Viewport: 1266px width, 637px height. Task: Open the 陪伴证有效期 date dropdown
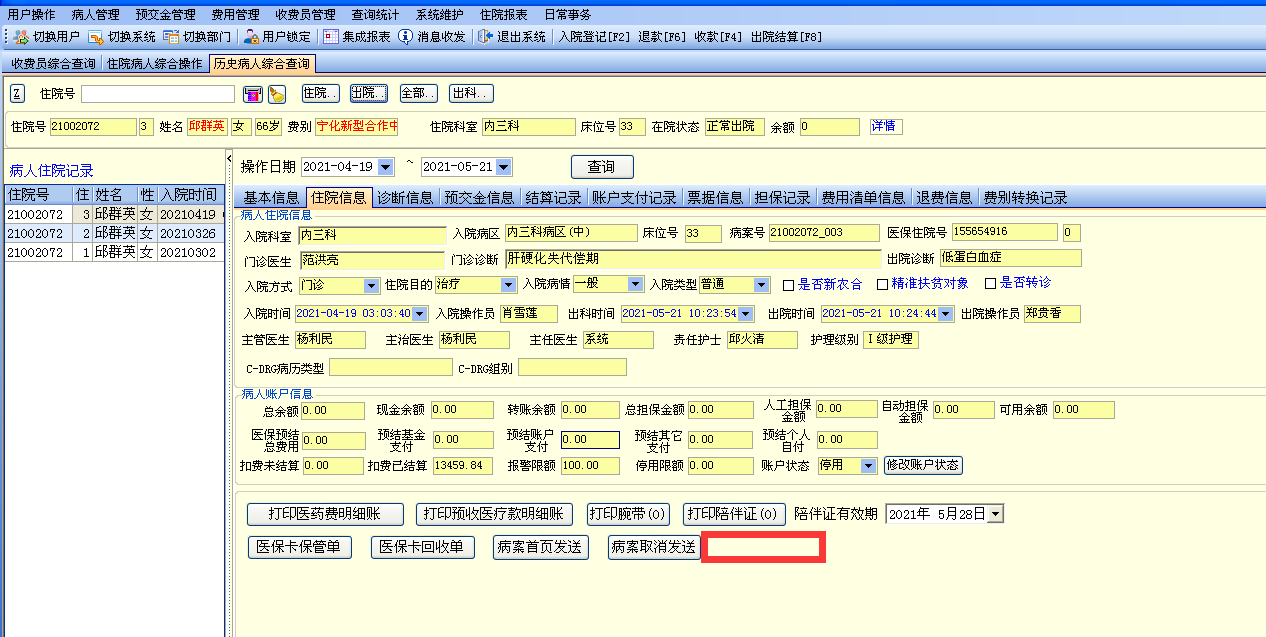(x=995, y=514)
